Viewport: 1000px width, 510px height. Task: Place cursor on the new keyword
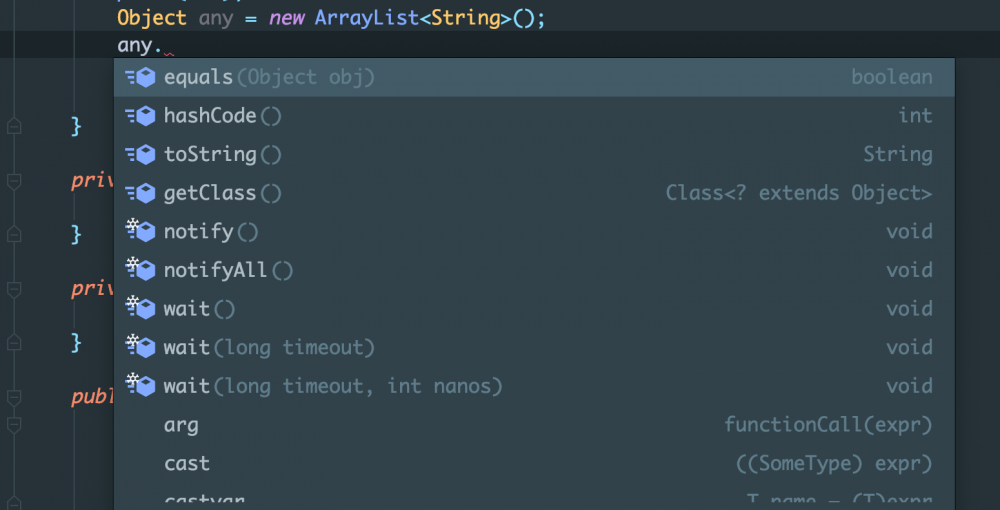pos(286,19)
